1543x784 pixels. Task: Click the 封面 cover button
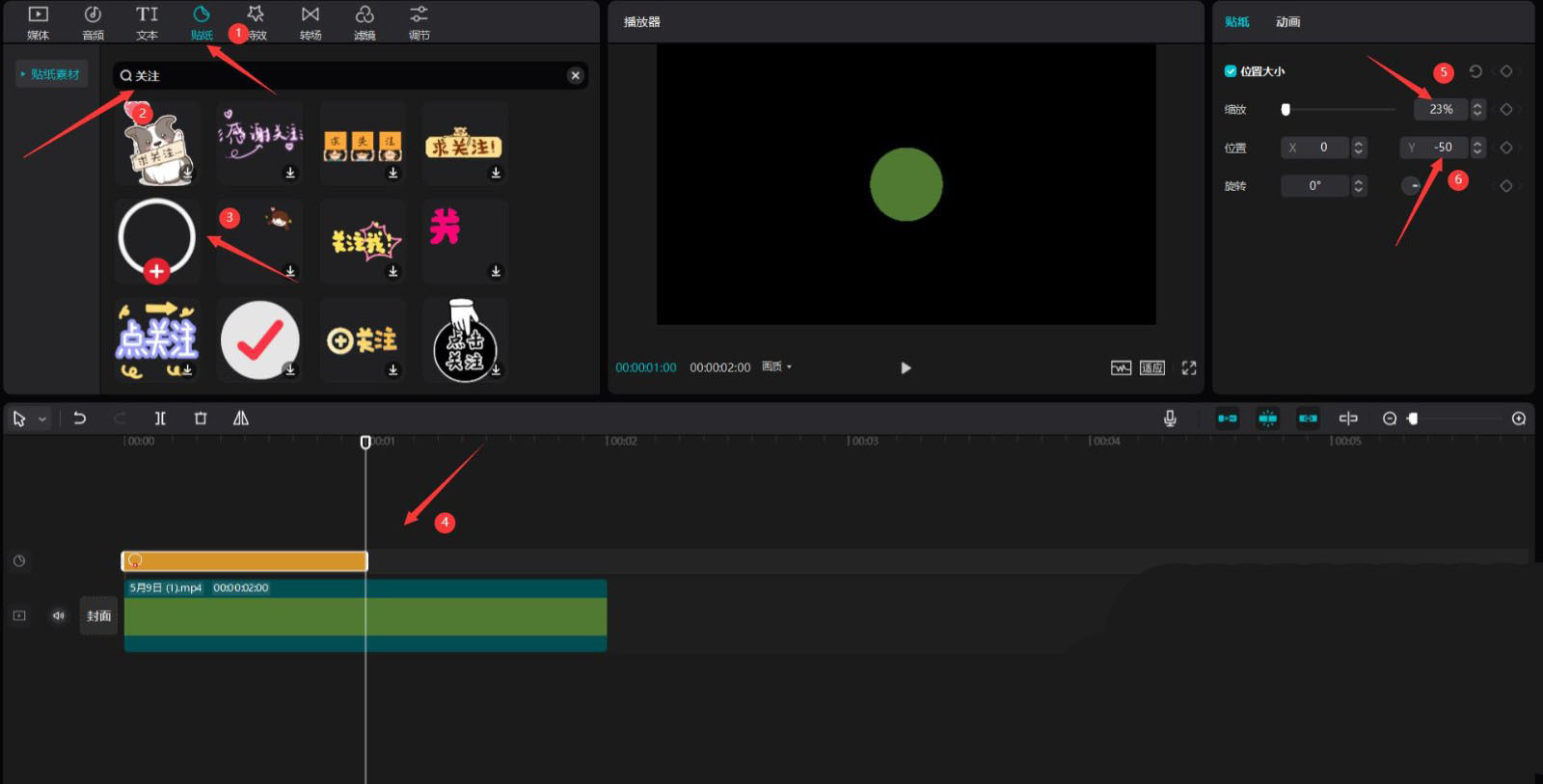pyautogui.click(x=98, y=615)
